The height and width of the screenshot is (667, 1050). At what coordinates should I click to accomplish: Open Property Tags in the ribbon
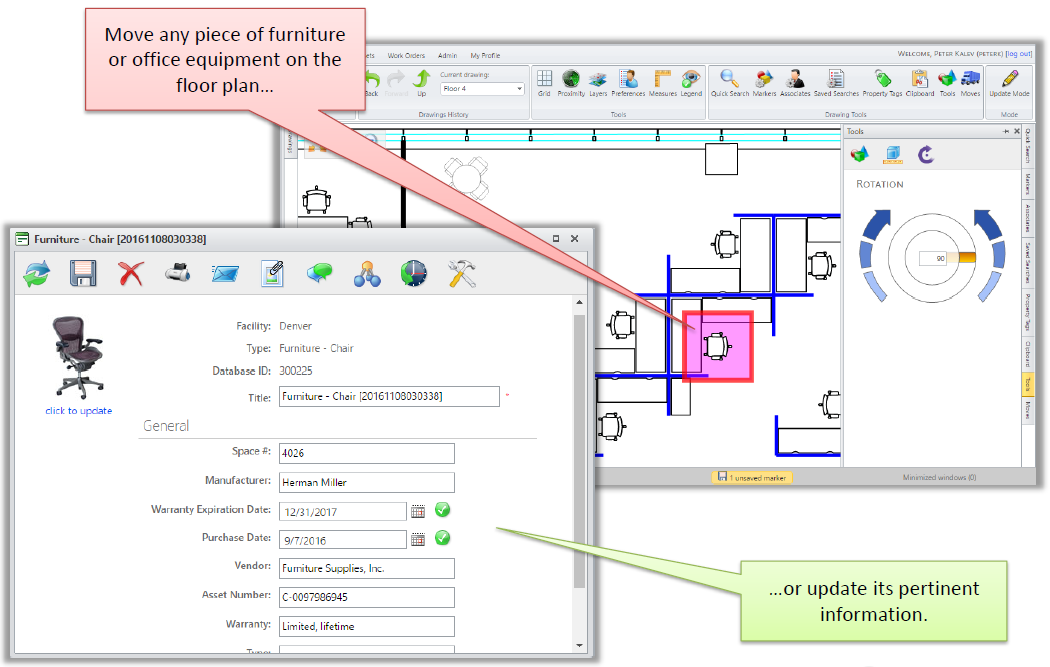(x=883, y=83)
